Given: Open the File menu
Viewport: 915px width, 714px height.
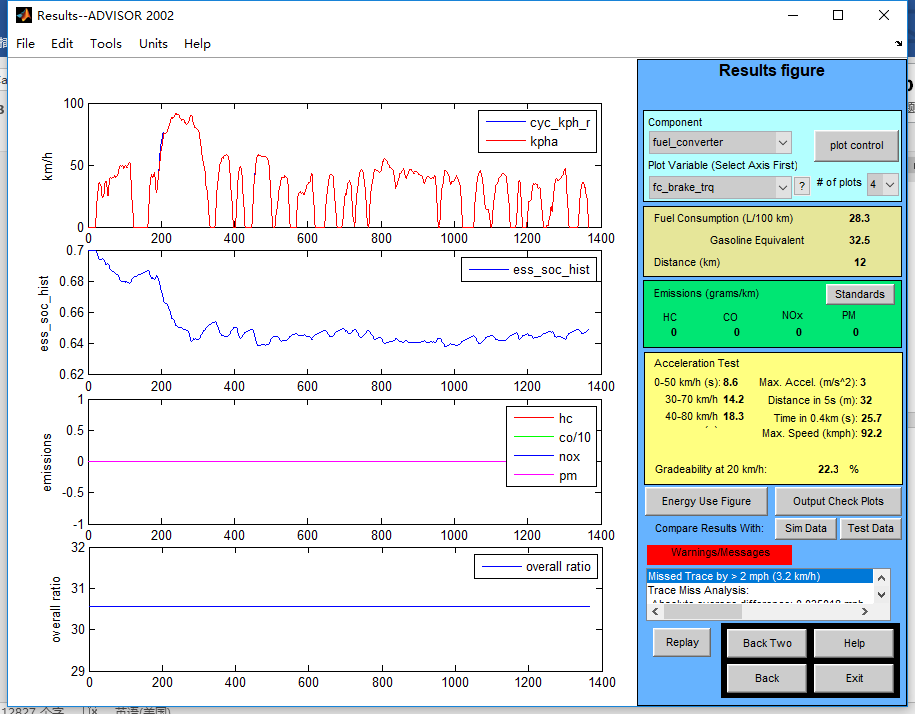Looking at the screenshot, I should 26,44.
